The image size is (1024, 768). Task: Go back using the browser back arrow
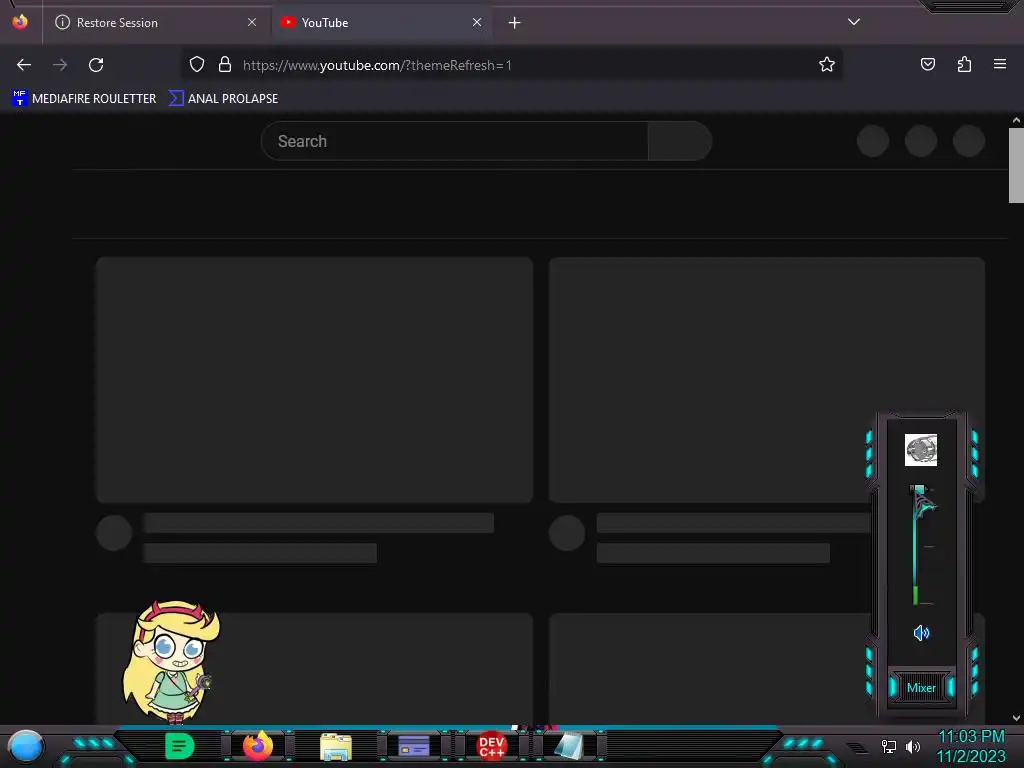pyautogui.click(x=24, y=65)
